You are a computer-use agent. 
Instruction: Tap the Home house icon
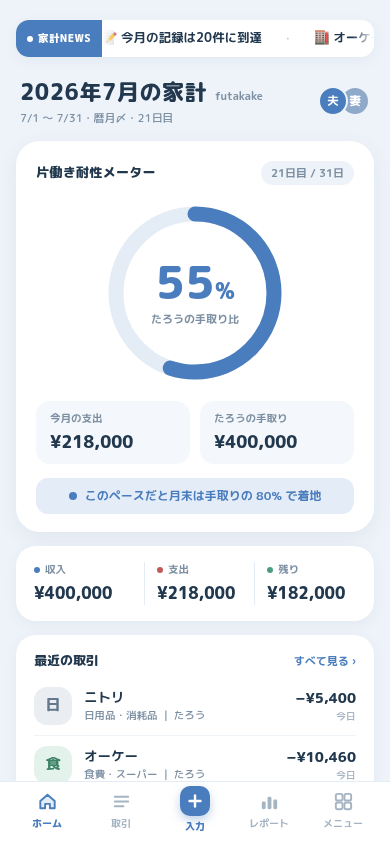[x=47, y=801]
